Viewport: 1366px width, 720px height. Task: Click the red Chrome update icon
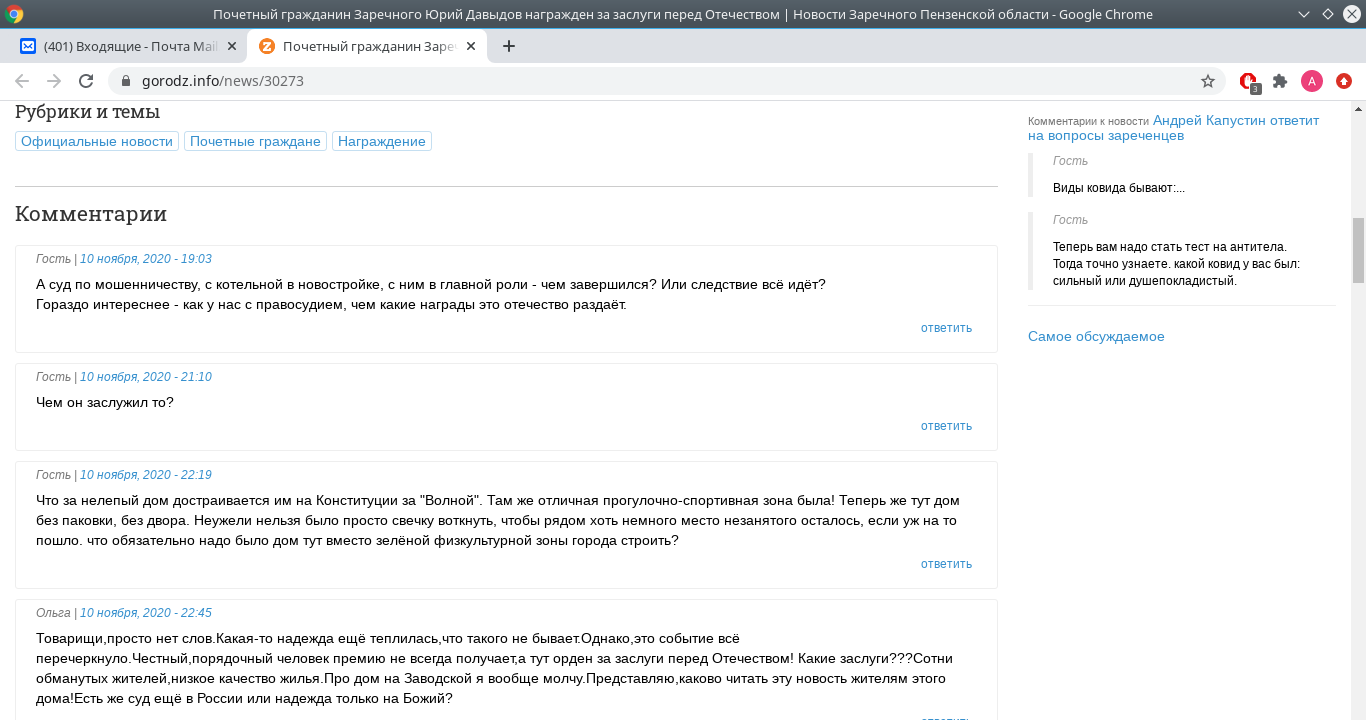pos(1344,81)
